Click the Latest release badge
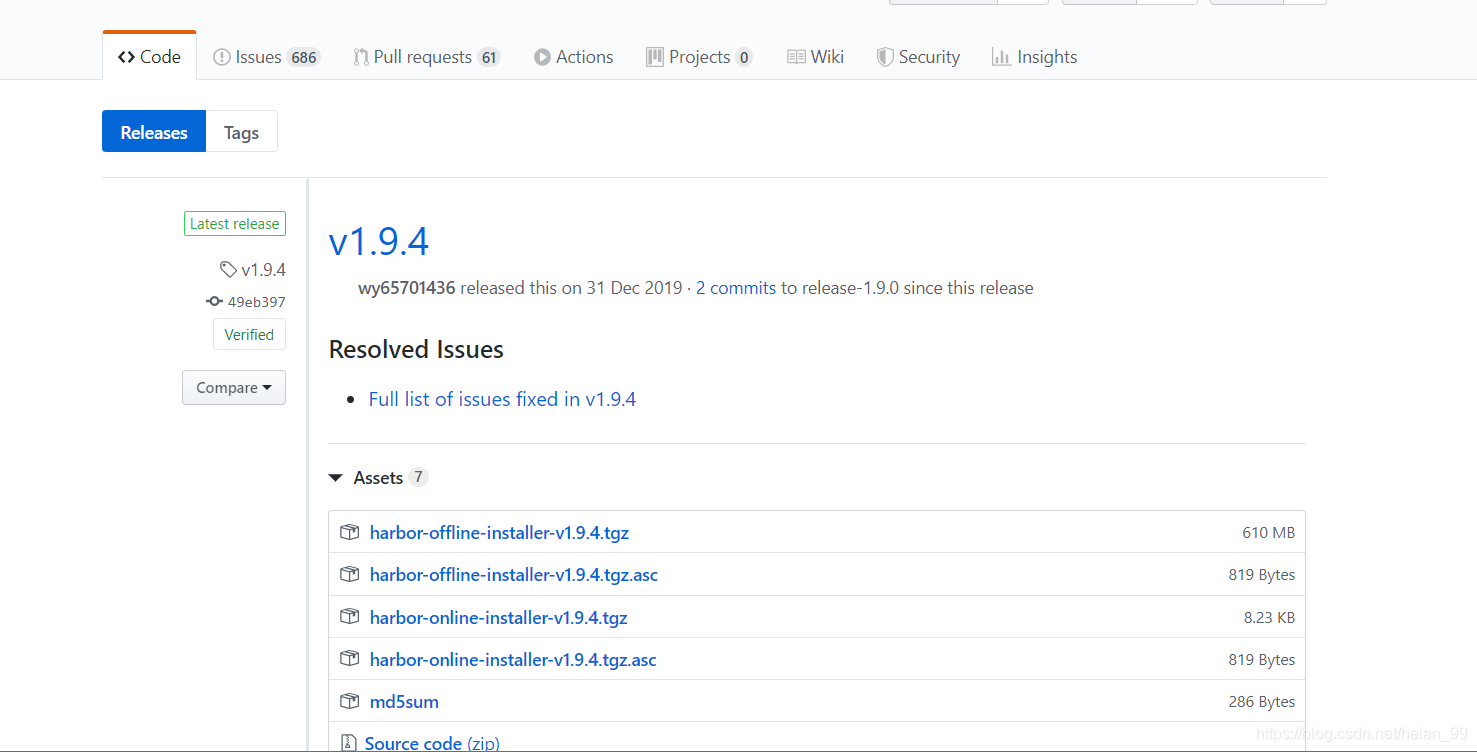 (x=235, y=224)
